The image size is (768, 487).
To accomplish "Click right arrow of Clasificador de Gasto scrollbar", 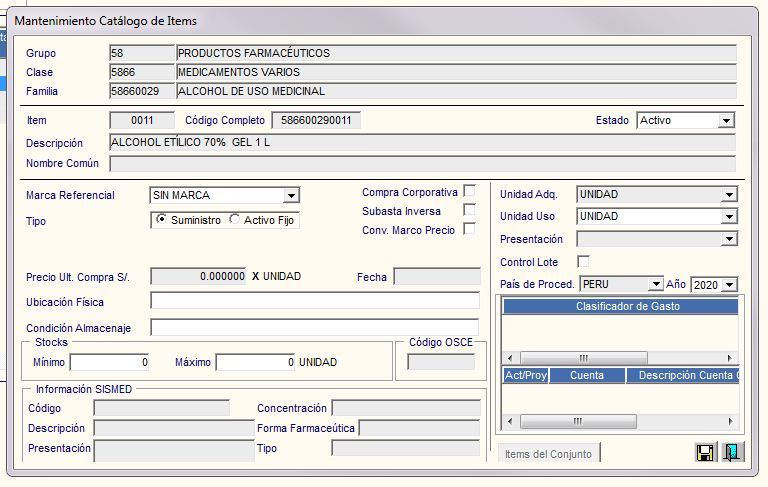I will coord(730,357).
